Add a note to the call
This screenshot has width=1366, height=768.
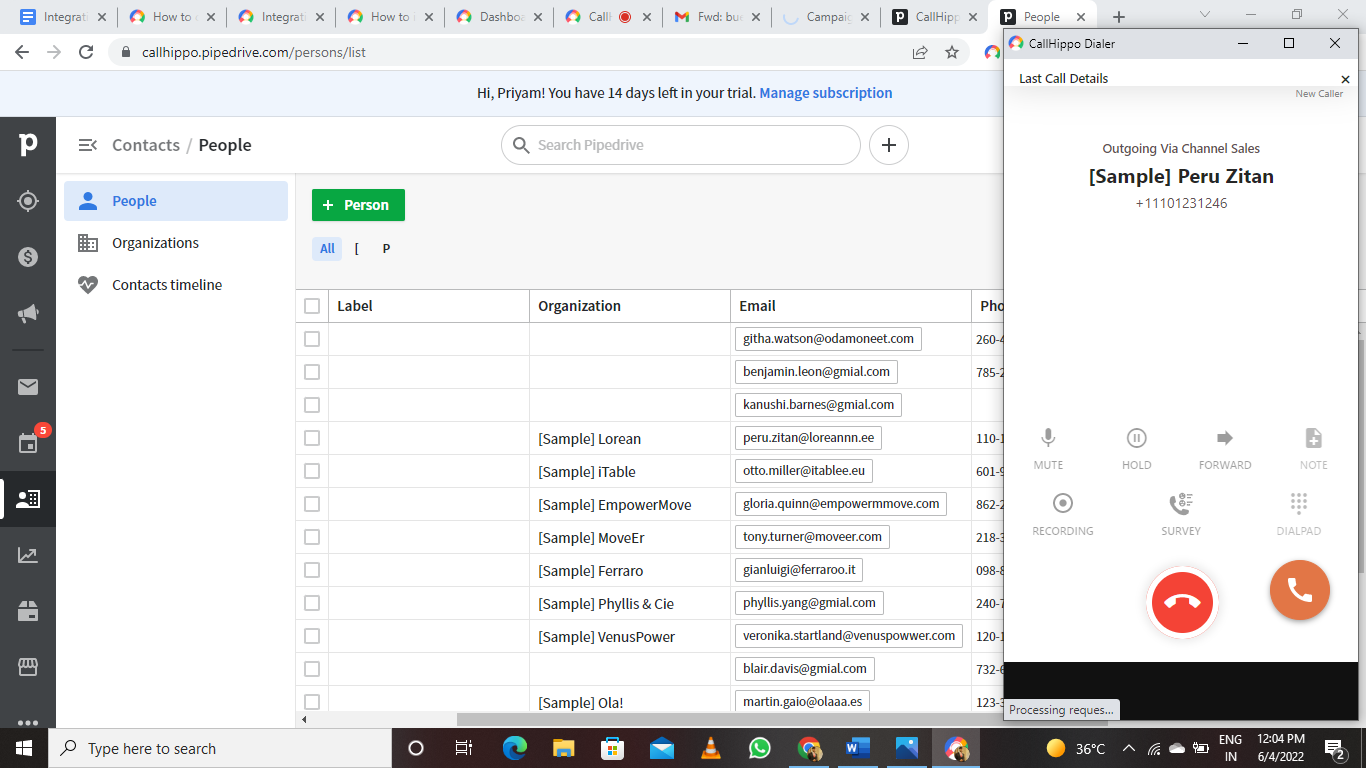pyautogui.click(x=1314, y=448)
